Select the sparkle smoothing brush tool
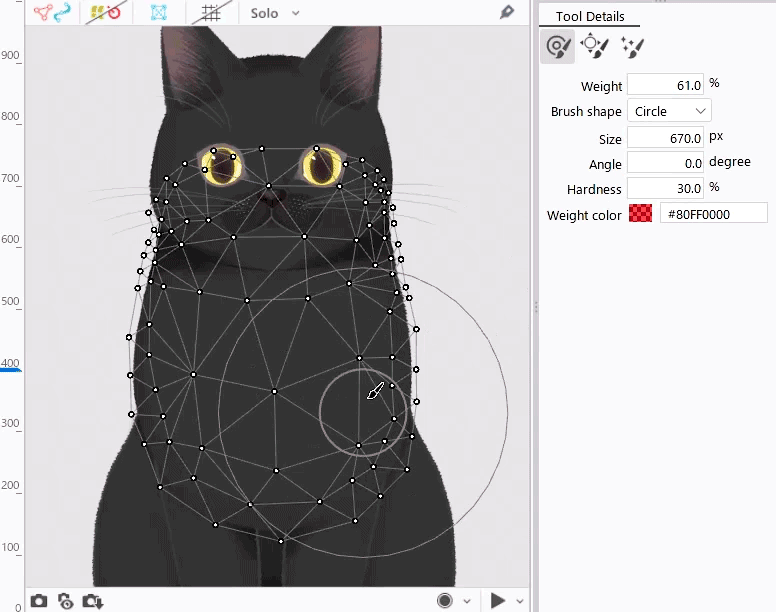 coord(632,46)
